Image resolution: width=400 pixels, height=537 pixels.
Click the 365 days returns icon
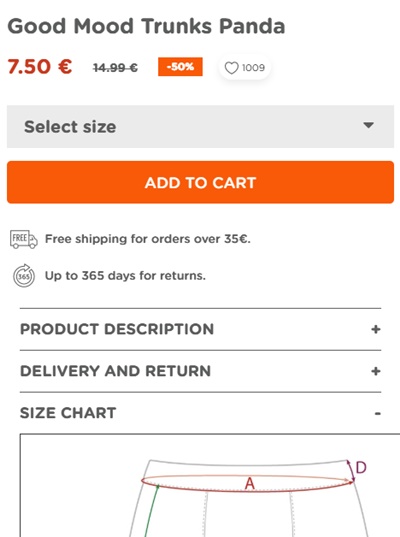point(24,276)
